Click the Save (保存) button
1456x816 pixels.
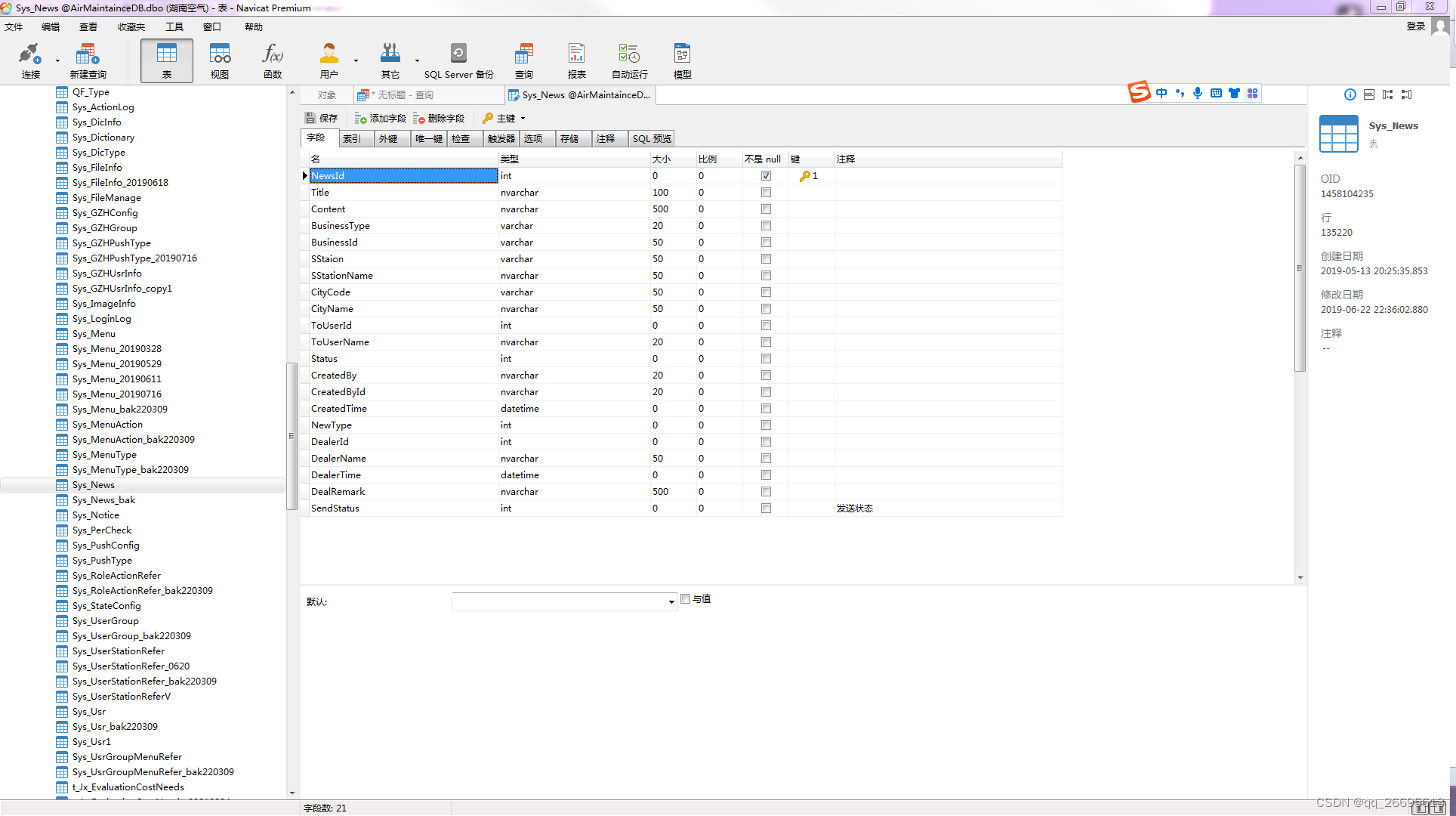pos(321,119)
